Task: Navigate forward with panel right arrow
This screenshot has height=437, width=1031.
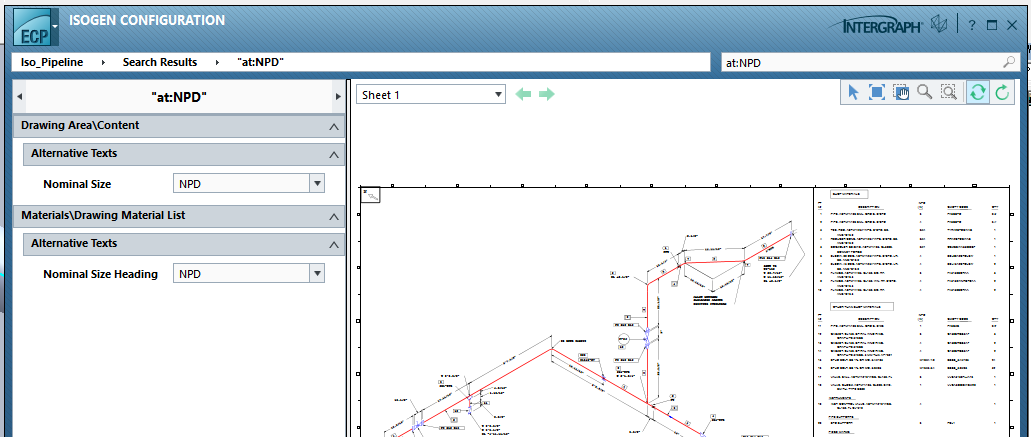Action: (338, 97)
